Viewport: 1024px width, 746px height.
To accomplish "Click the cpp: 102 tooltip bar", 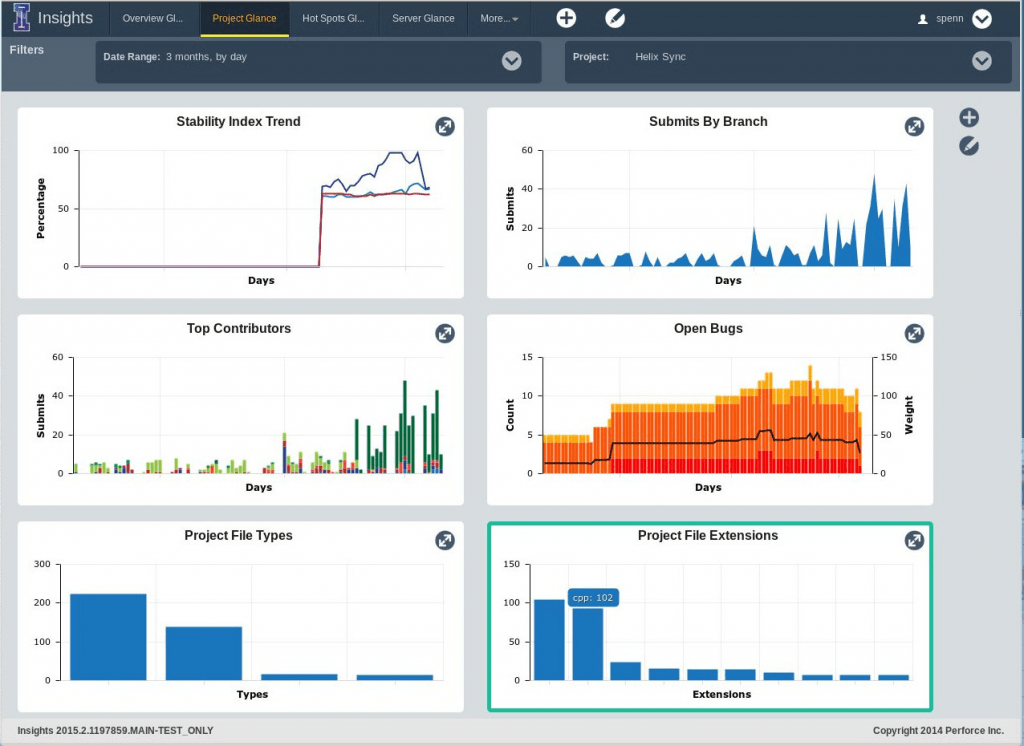I will point(592,597).
